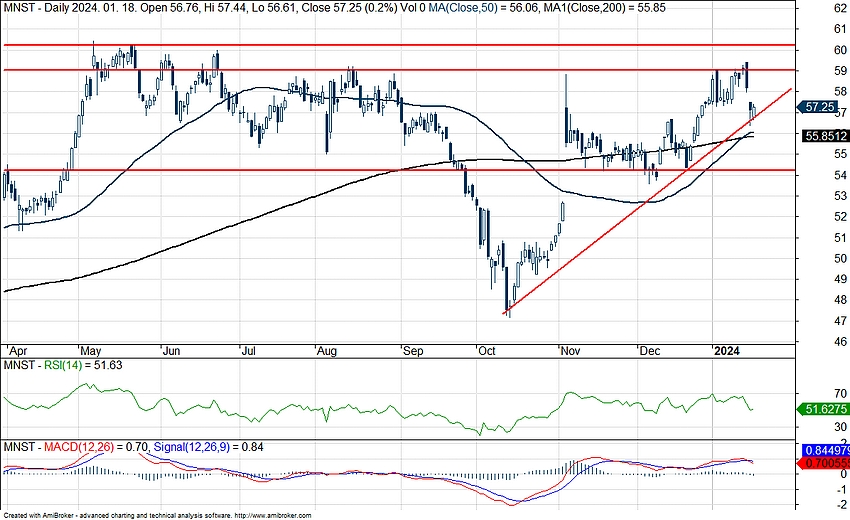Click the green RSI value tag 51.6275

click(x=824, y=409)
